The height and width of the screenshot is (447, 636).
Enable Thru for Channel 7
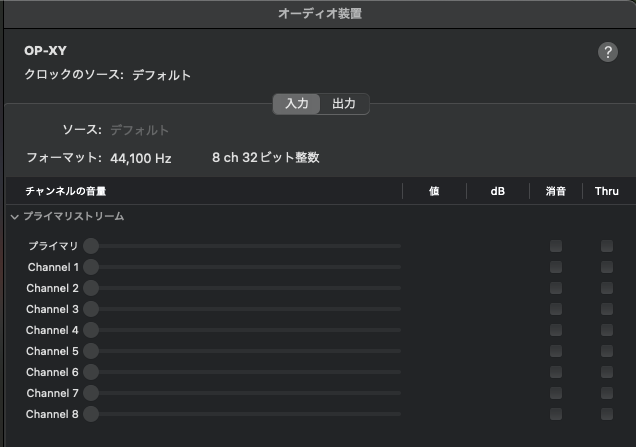tap(607, 393)
